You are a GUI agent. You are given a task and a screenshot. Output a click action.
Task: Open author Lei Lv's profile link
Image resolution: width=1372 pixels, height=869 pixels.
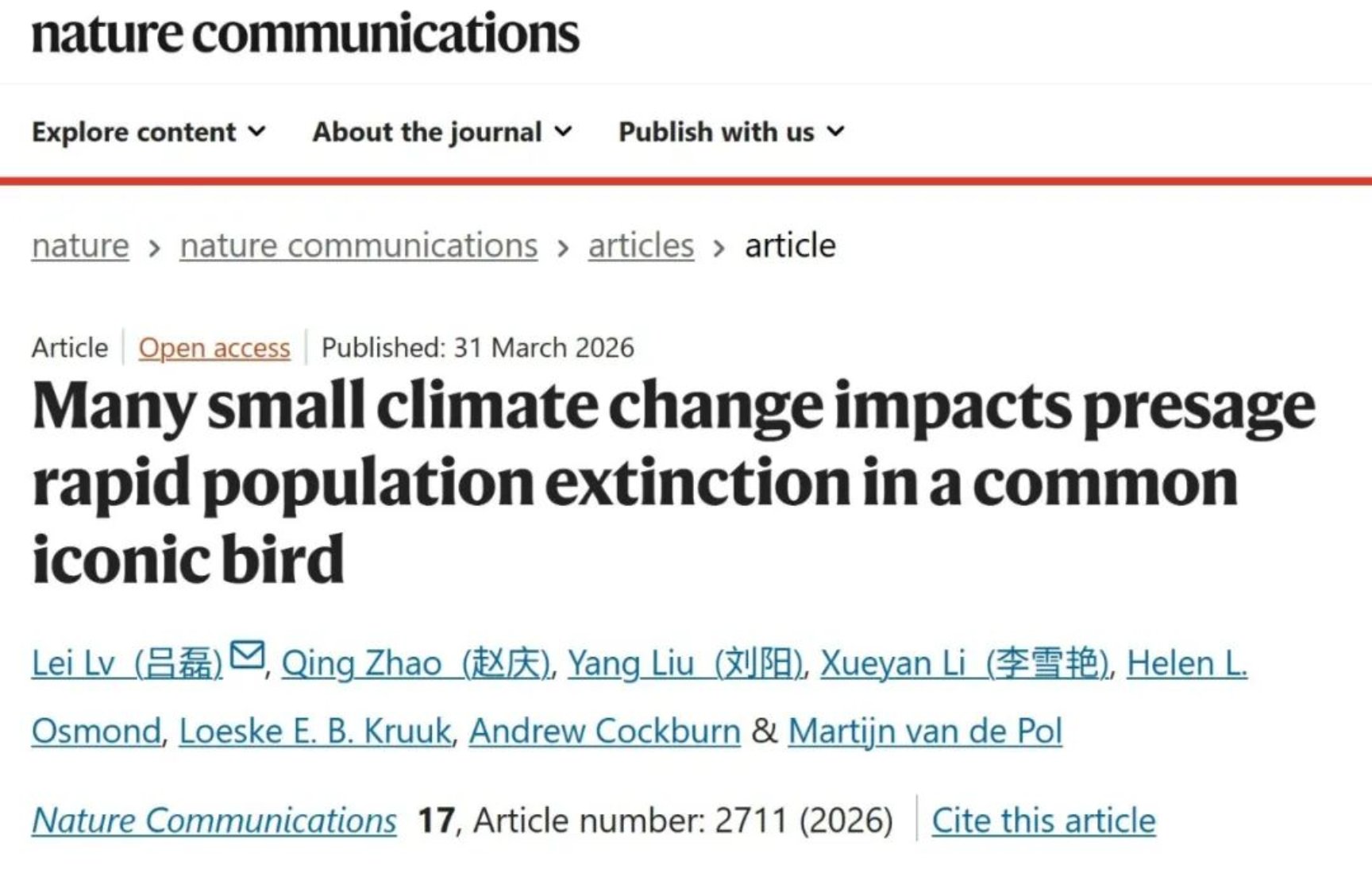pyautogui.click(x=127, y=664)
